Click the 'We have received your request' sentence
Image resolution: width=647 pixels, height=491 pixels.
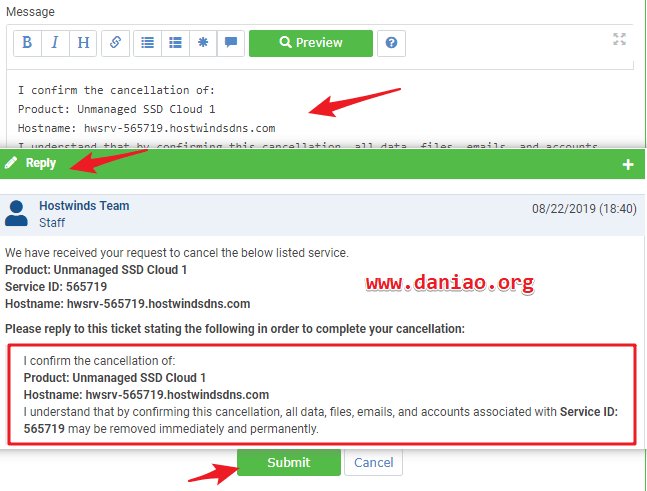click(x=177, y=253)
